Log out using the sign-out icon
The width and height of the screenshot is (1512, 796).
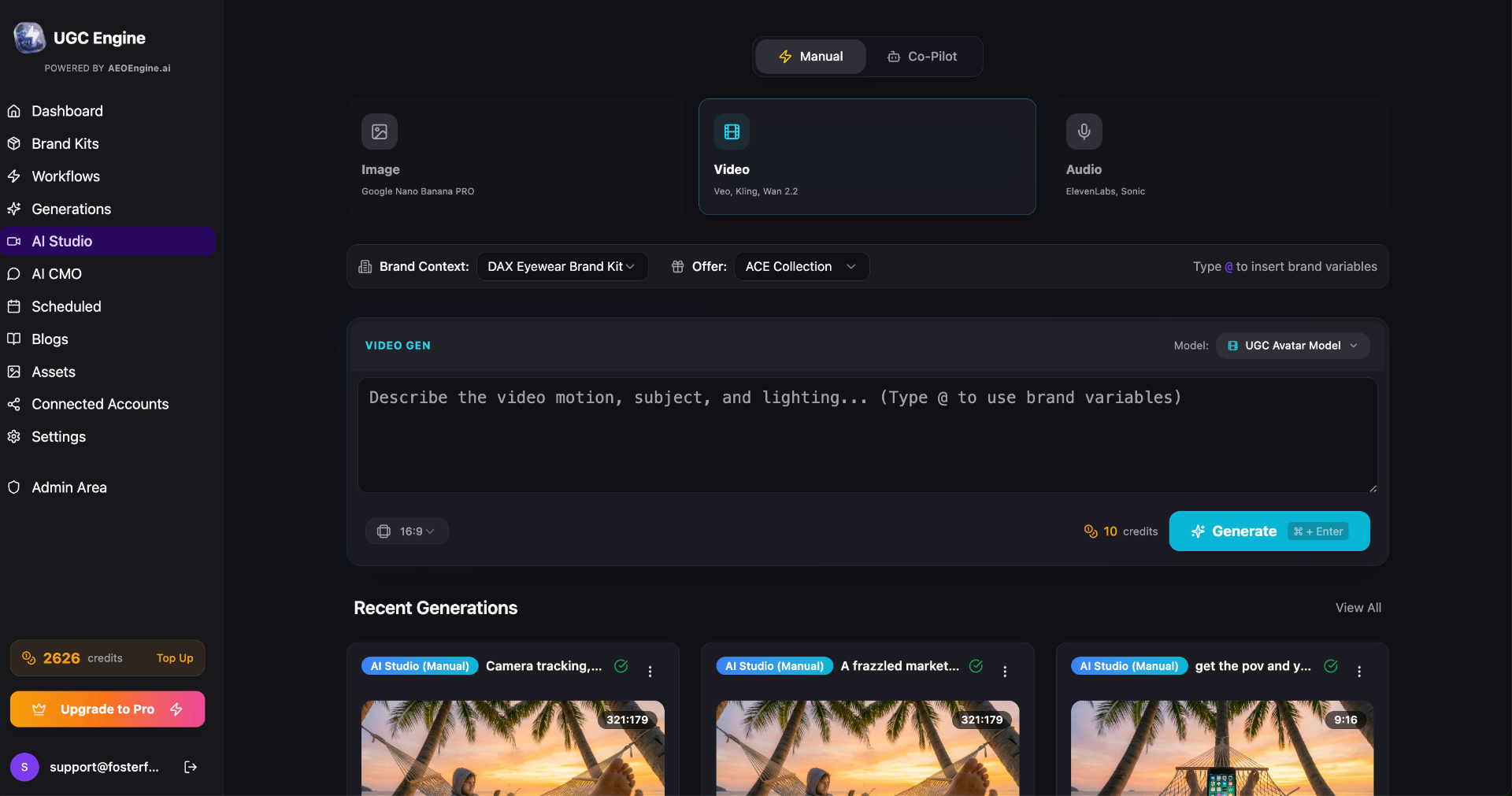pyautogui.click(x=190, y=766)
